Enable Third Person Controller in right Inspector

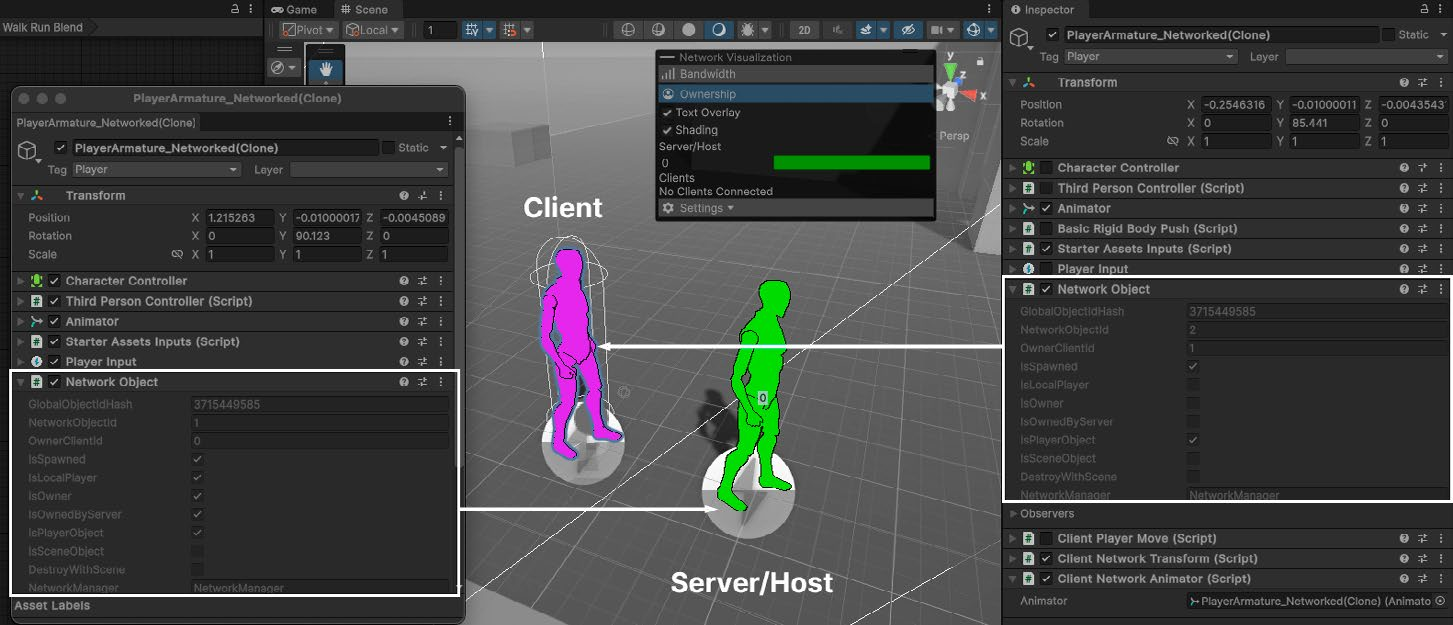(1046, 188)
